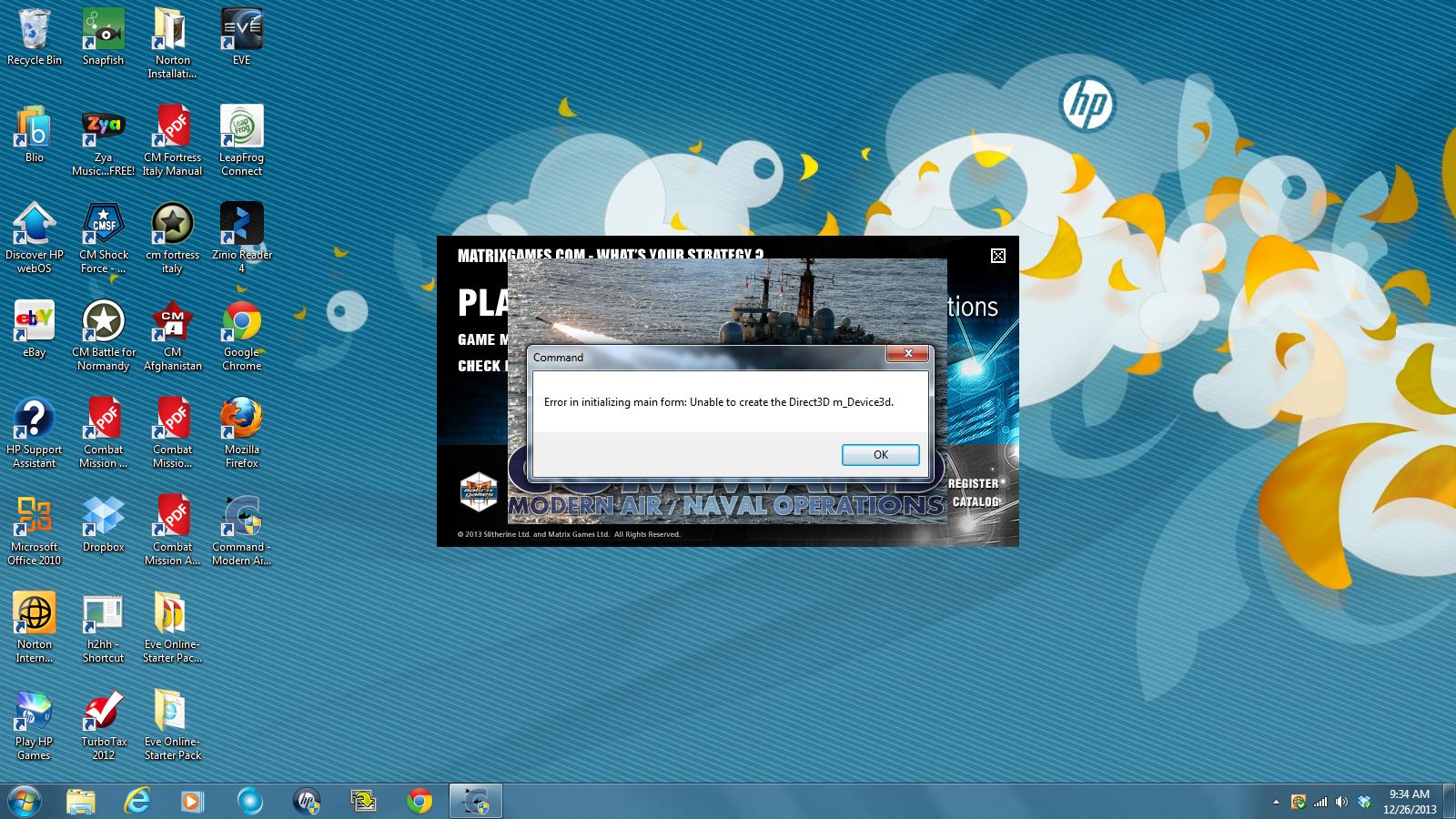
Task: Switch to Chrome on the taskbar
Action: tap(420, 801)
